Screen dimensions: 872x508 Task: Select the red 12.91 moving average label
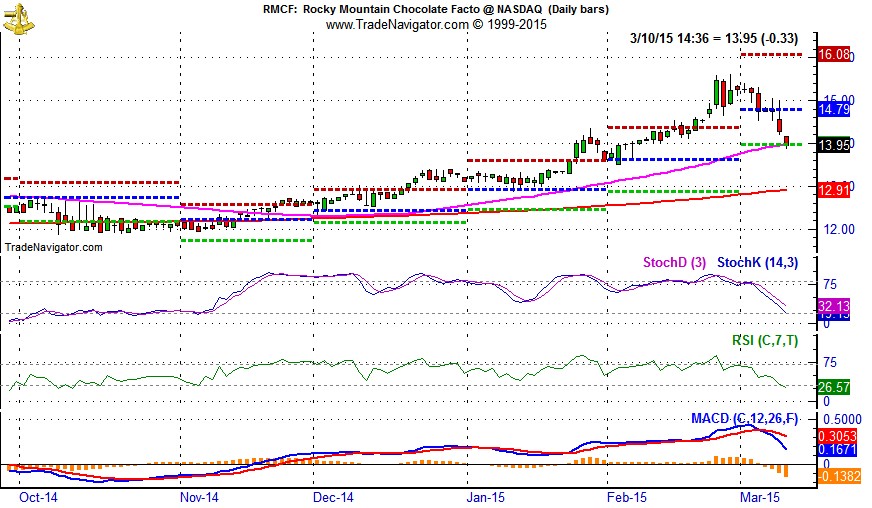point(834,190)
